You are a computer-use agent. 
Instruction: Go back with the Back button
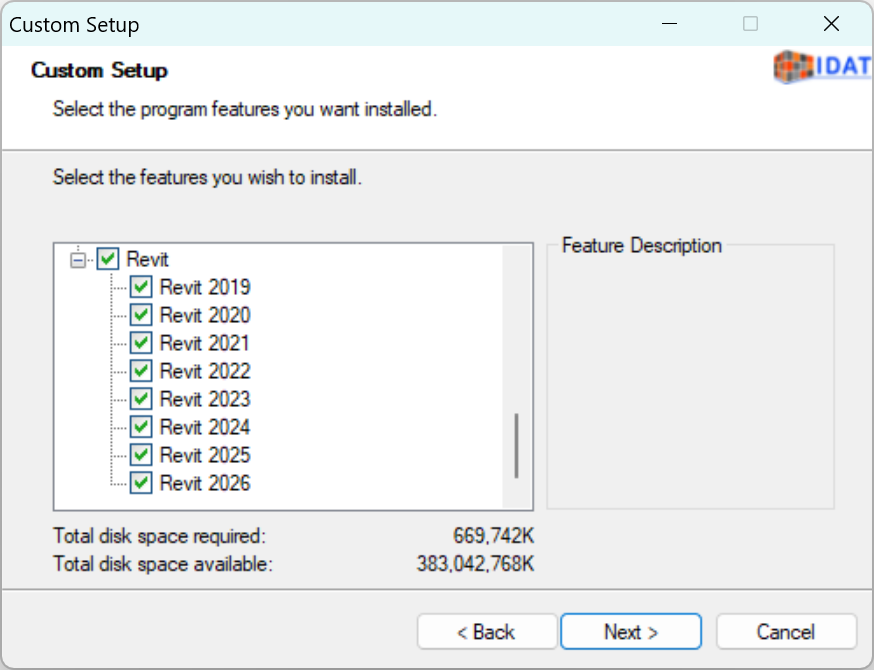(487, 632)
